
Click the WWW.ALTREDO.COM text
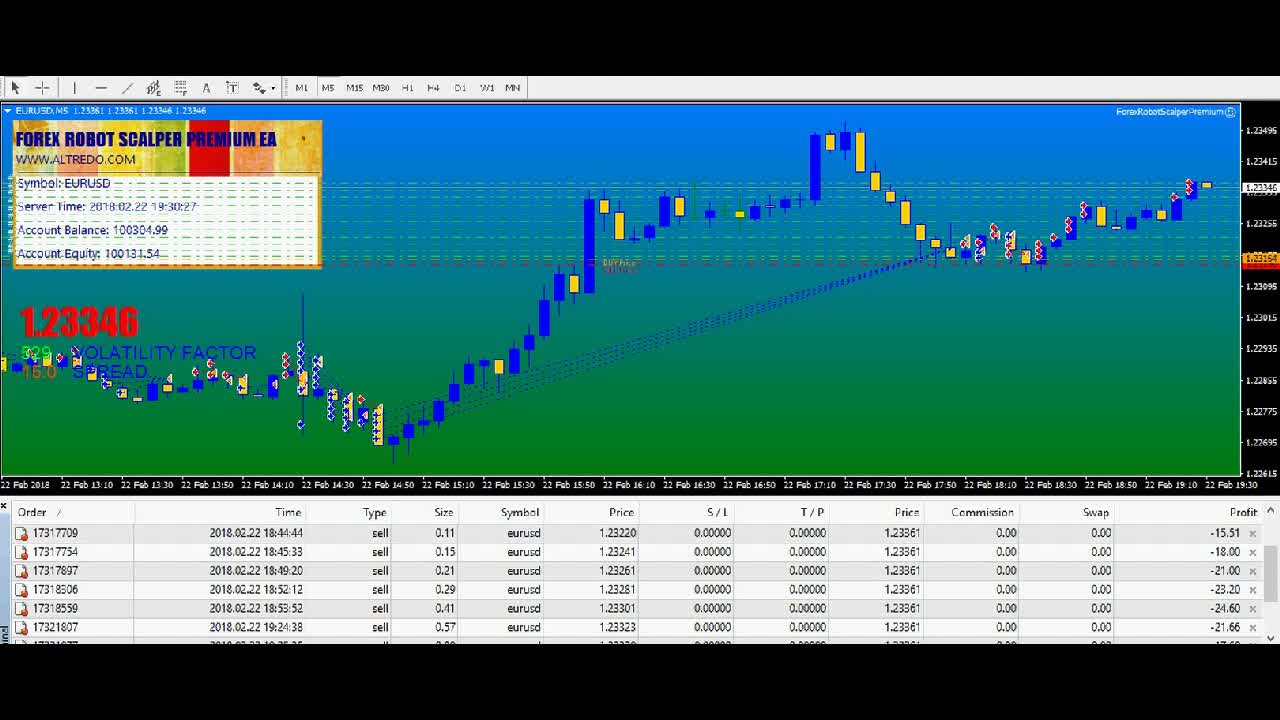click(x=75, y=160)
